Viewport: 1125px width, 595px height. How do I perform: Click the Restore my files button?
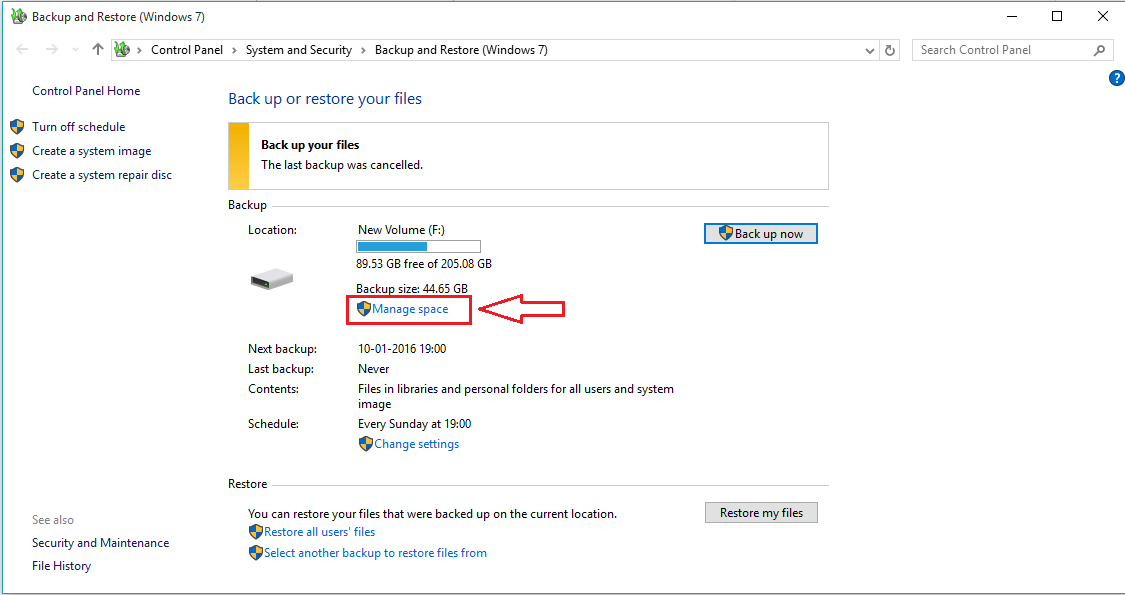(761, 512)
